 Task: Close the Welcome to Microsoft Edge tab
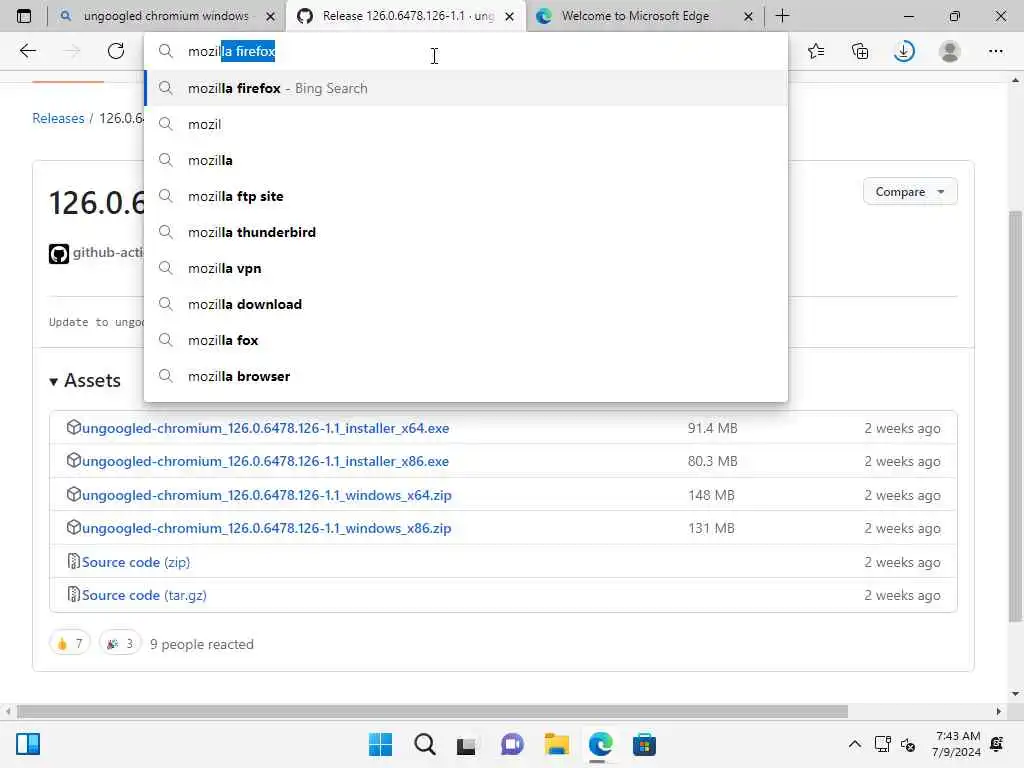tap(748, 16)
